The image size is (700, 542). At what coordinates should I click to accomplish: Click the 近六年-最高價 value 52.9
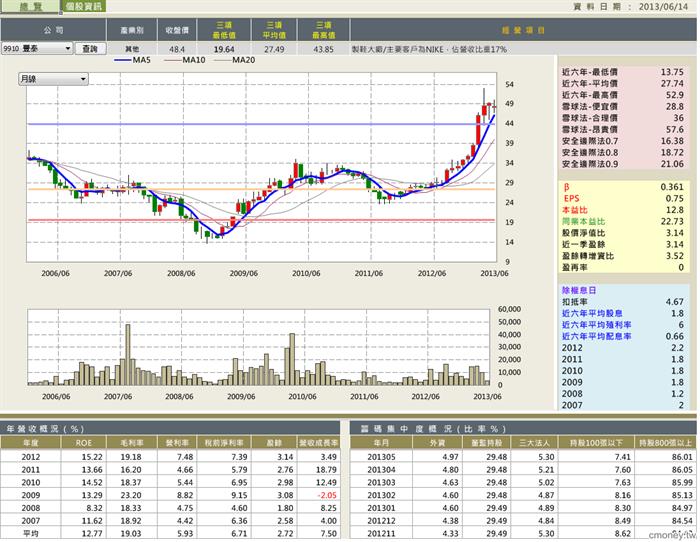coord(675,95)
